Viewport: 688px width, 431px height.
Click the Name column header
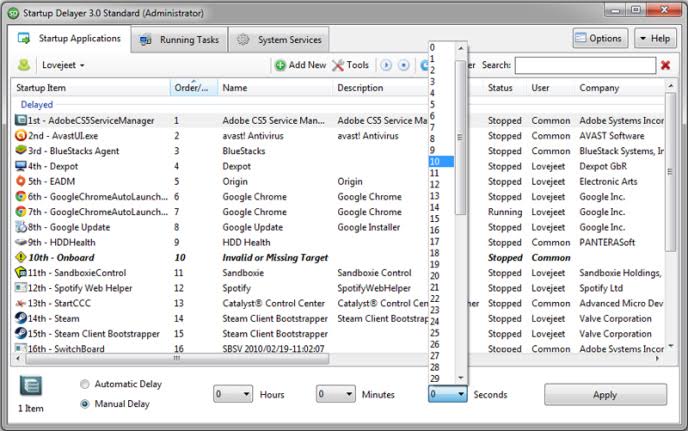tap(275, 88)
